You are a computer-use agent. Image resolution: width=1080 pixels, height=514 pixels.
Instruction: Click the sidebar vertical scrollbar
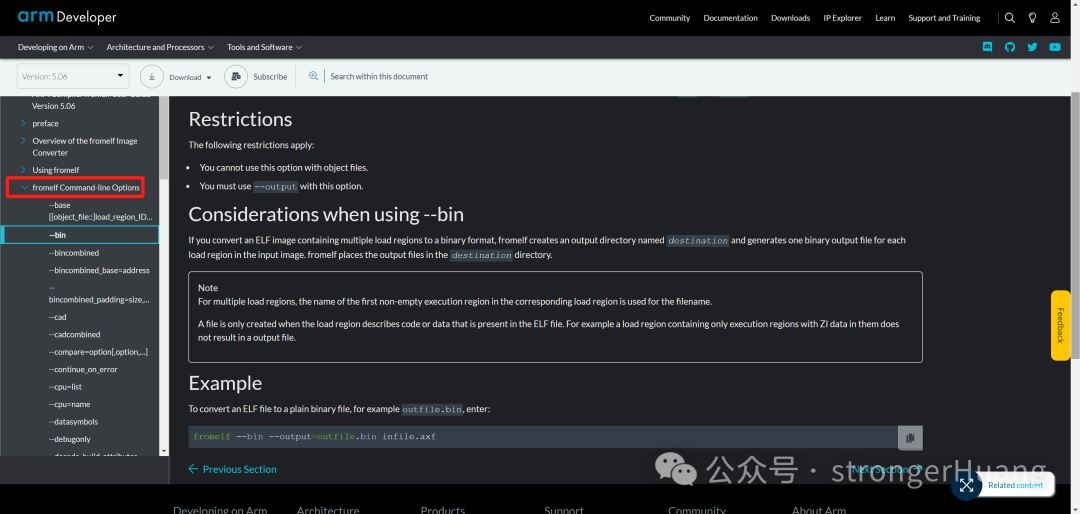(x=164, y=138)
